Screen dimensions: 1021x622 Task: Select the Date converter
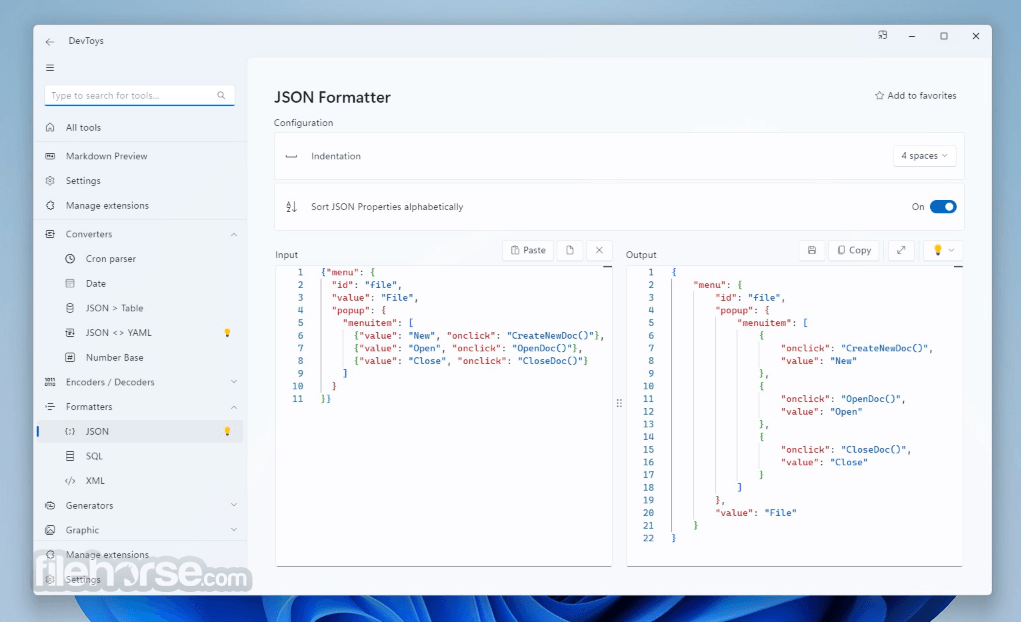141,284
